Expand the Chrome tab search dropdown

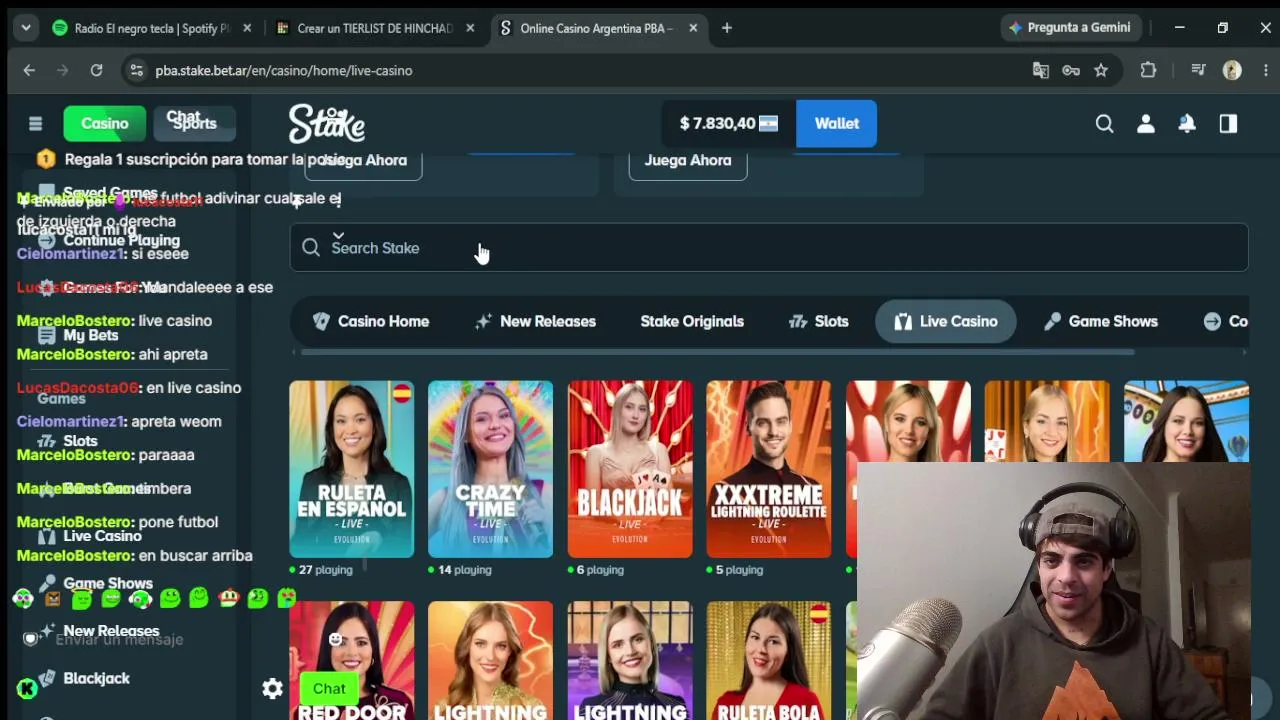coord(26,28)
